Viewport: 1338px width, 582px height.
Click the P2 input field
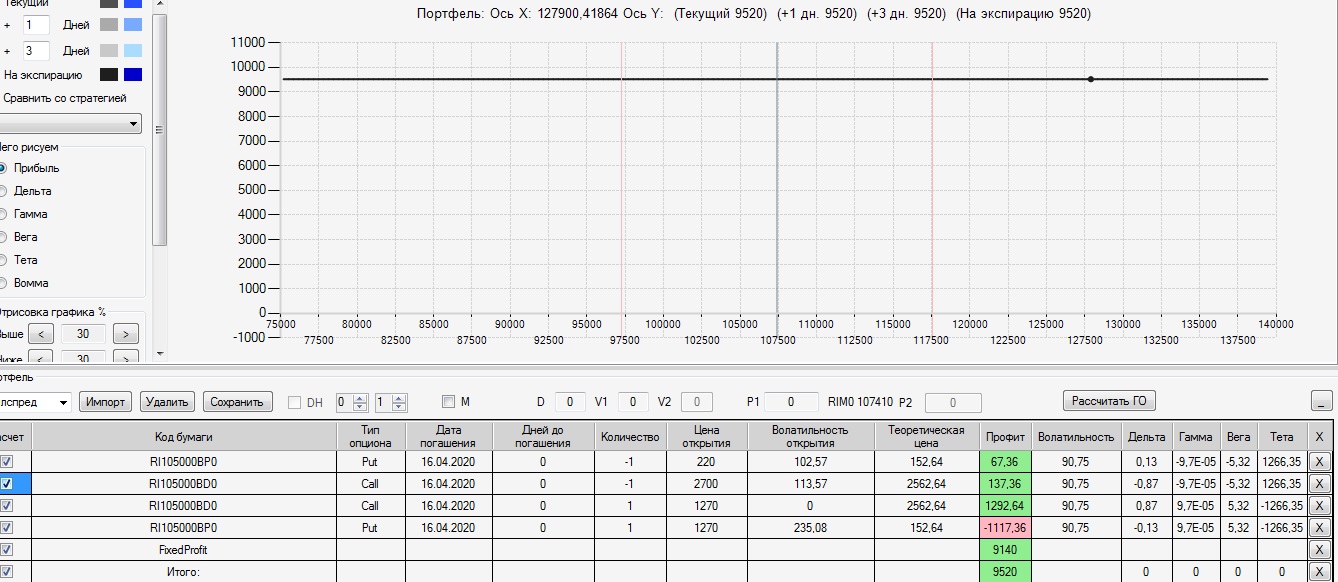953,402
